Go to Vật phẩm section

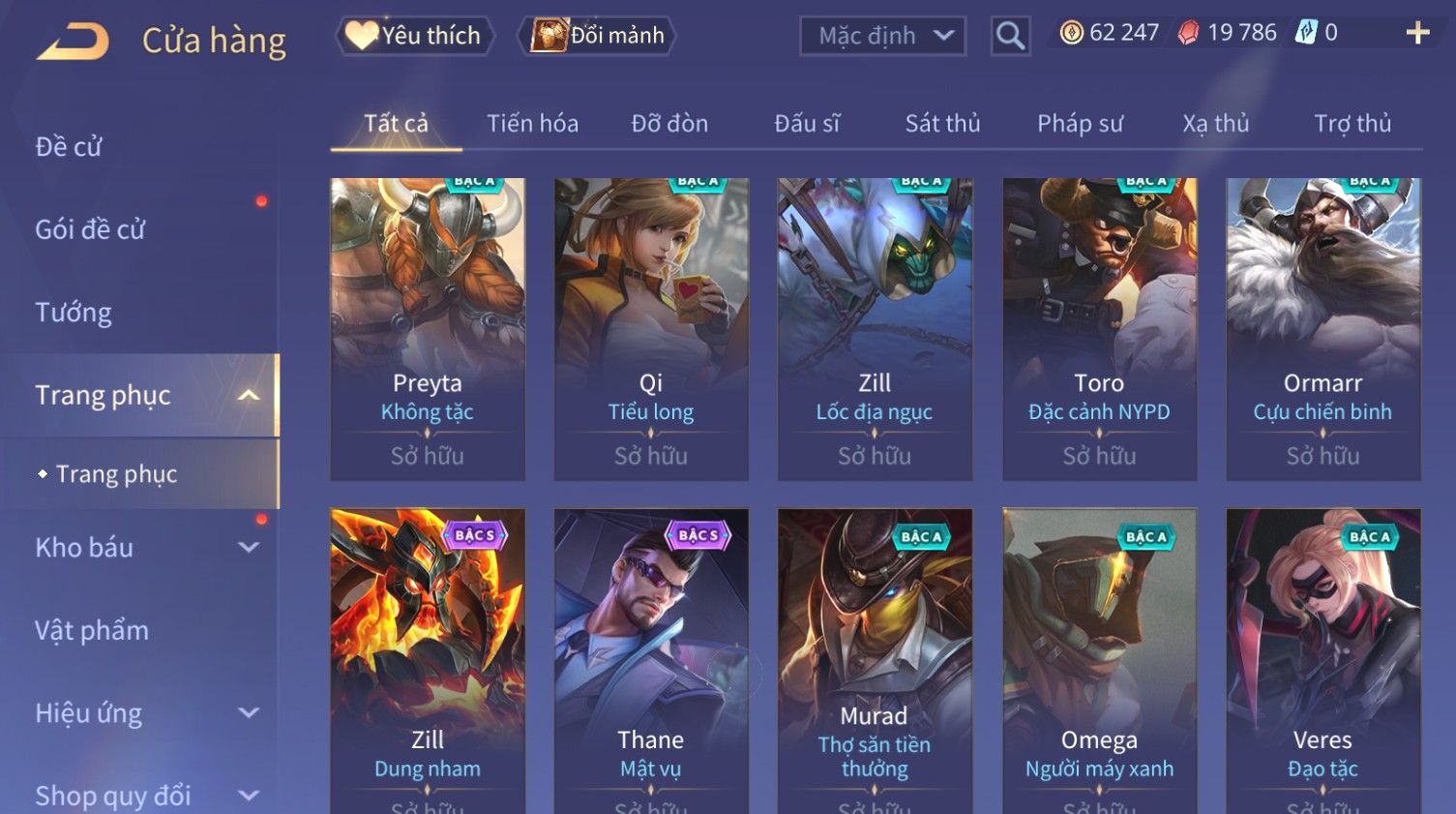point(92,630)
